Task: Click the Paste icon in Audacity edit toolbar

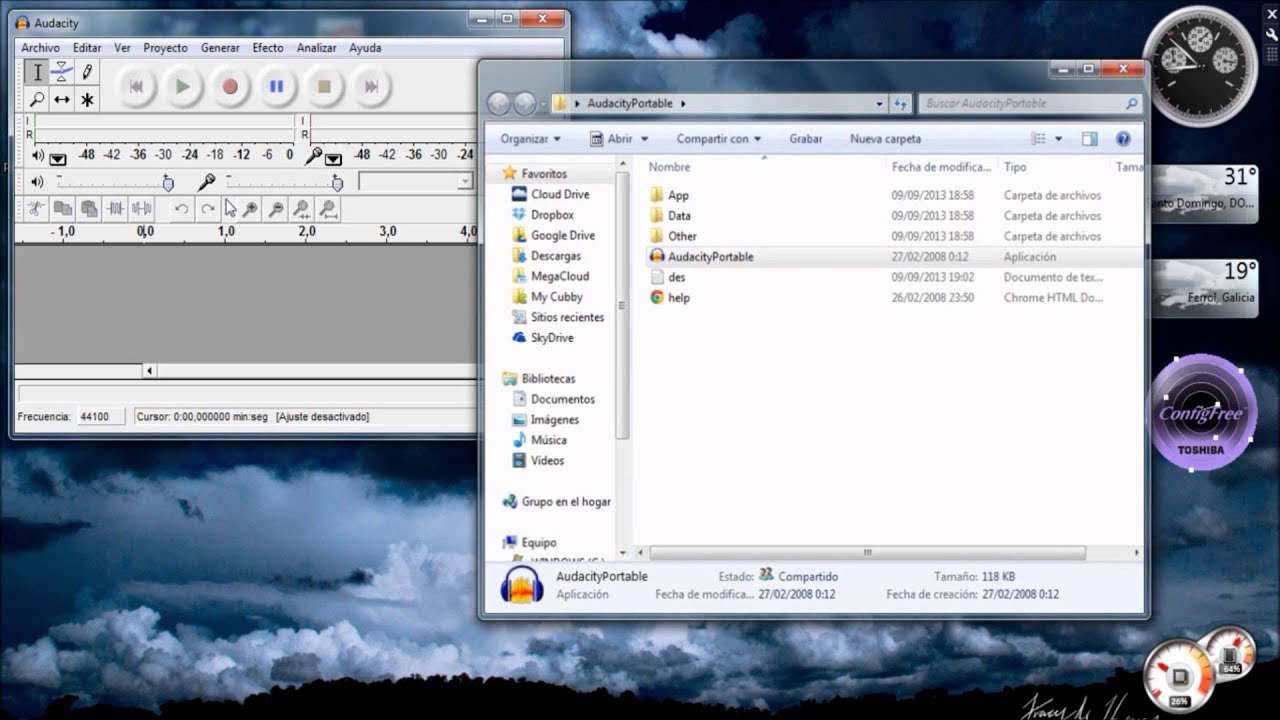Action: (x=89, y=209)
